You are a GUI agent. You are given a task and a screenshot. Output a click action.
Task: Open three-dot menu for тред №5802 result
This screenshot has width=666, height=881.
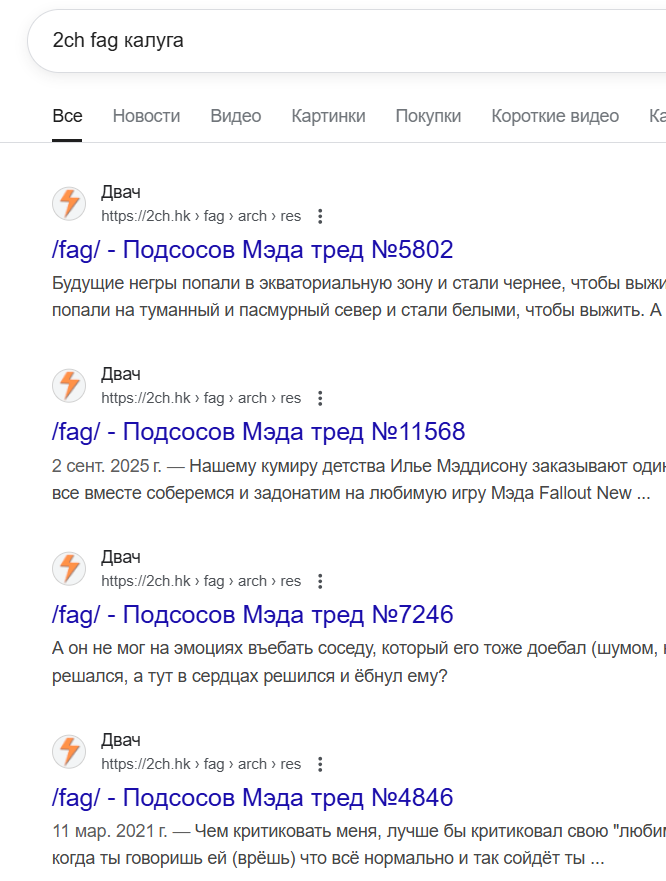point(320,216)
